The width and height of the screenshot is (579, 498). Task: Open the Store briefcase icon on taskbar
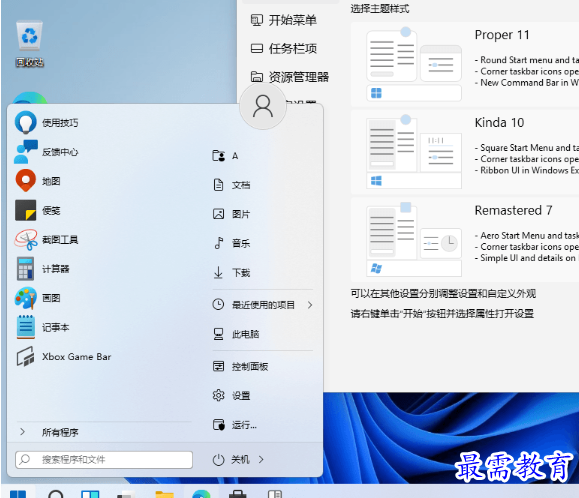tap(237, 494)
